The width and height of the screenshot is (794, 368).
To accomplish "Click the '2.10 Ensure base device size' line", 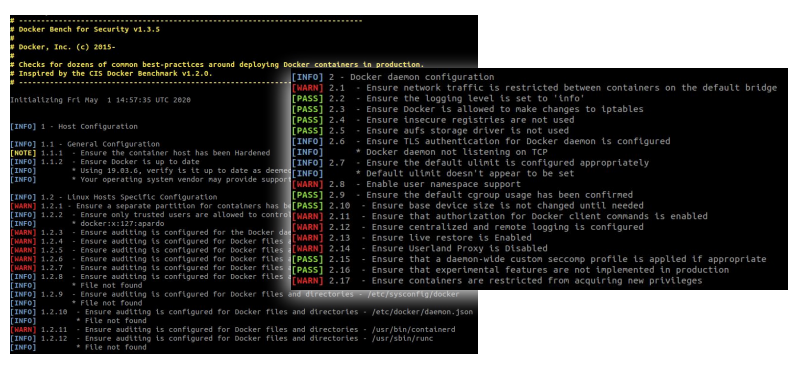I will (x=467, y=206).
